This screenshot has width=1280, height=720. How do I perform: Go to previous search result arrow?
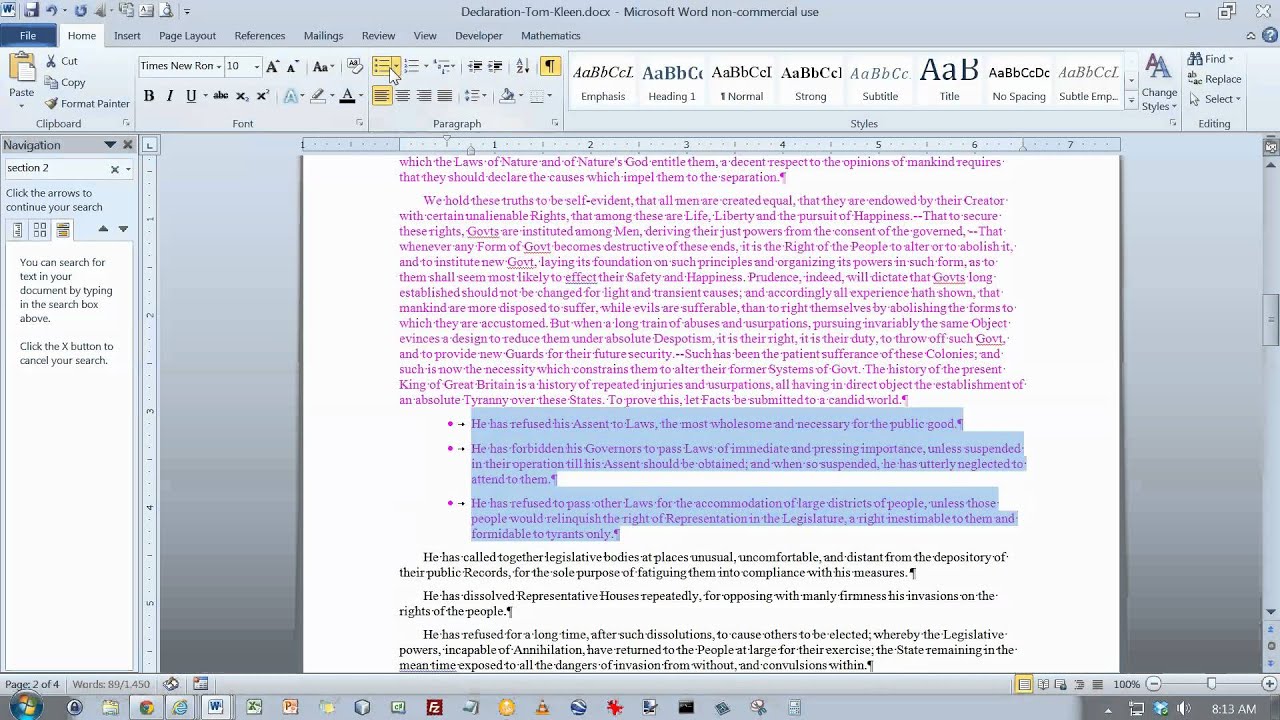tap(103, 229)
